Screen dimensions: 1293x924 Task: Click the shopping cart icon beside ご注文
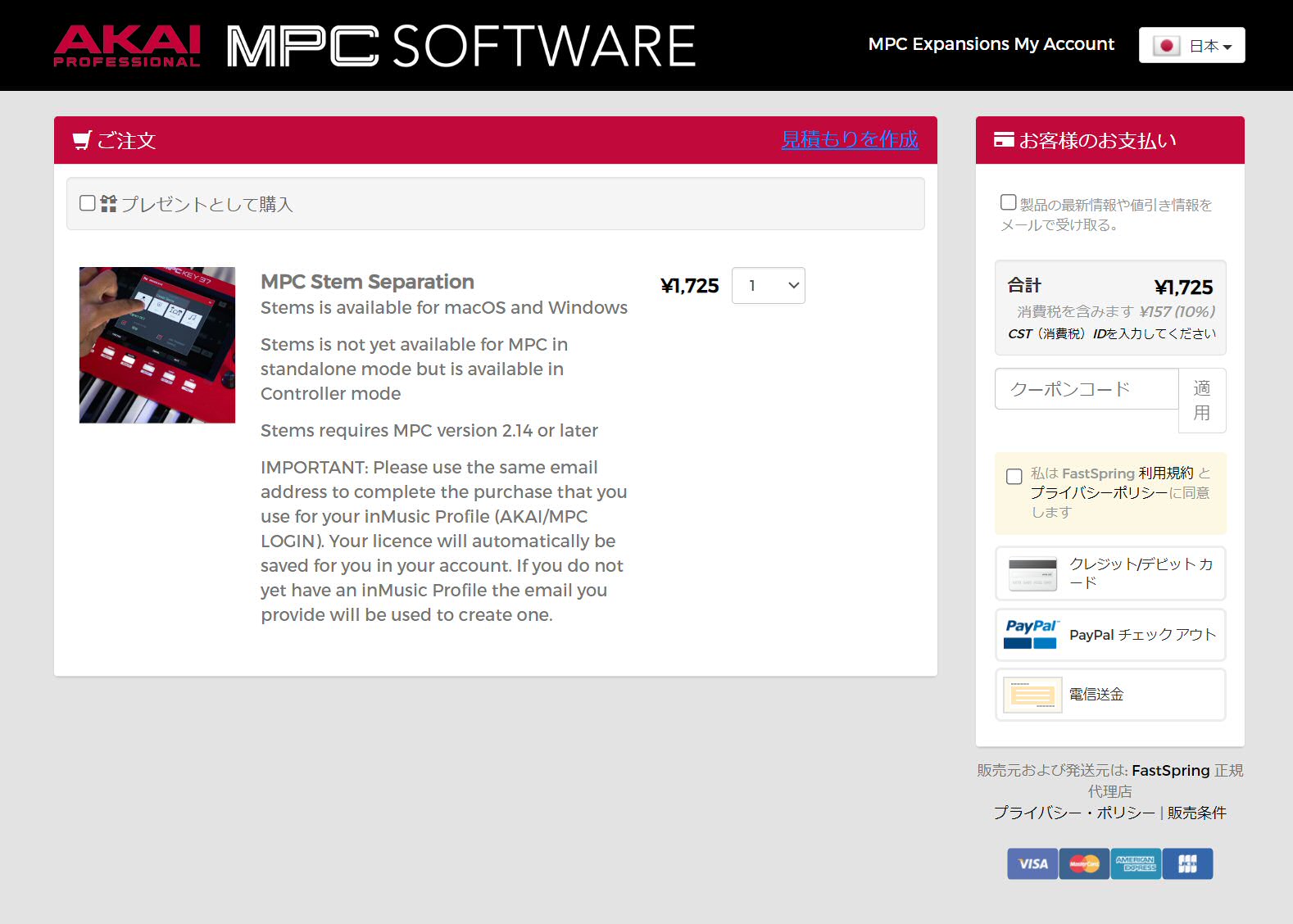click(81, 141)
